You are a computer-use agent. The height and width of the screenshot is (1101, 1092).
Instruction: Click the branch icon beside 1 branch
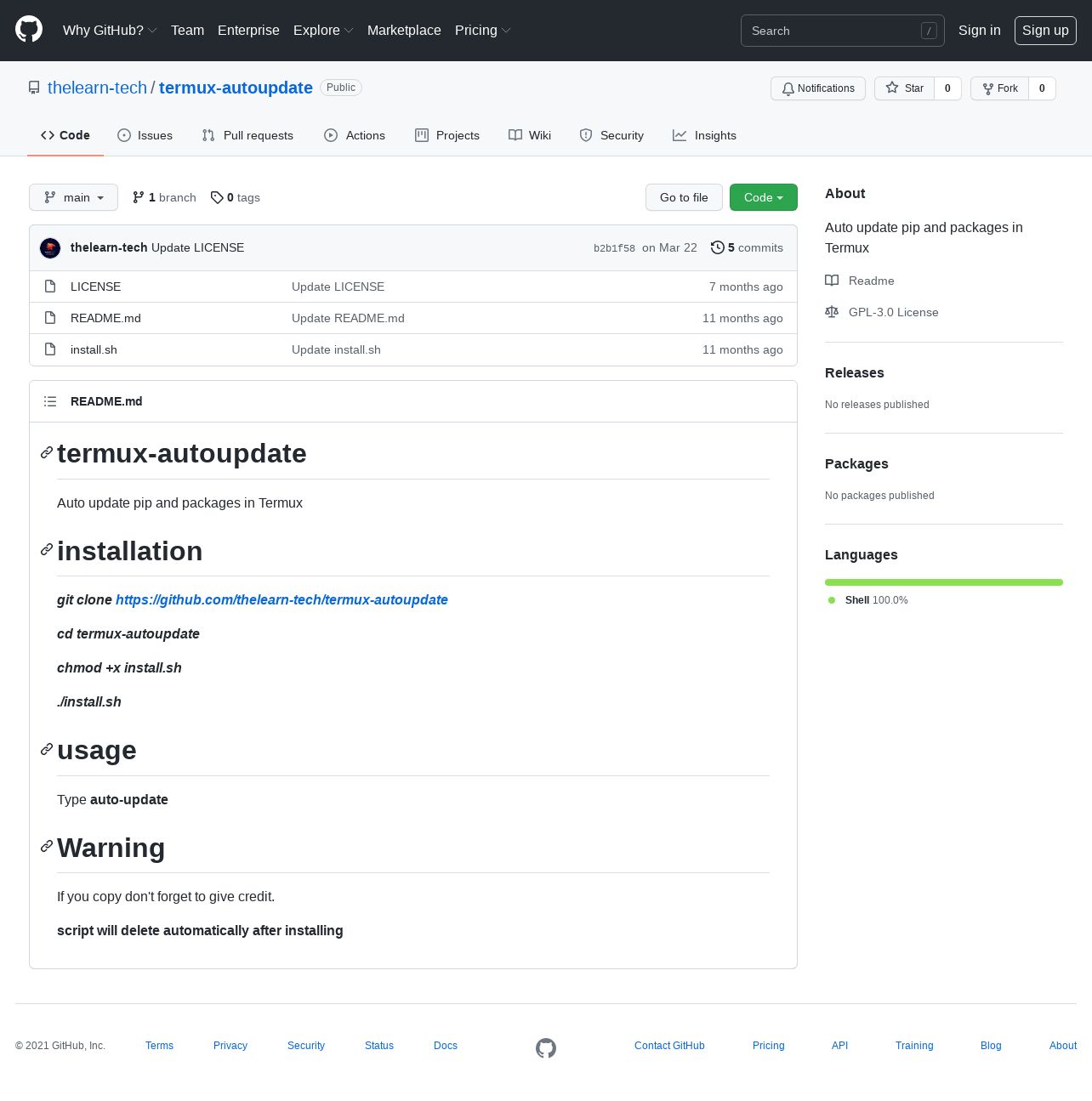tap(139, 197)
